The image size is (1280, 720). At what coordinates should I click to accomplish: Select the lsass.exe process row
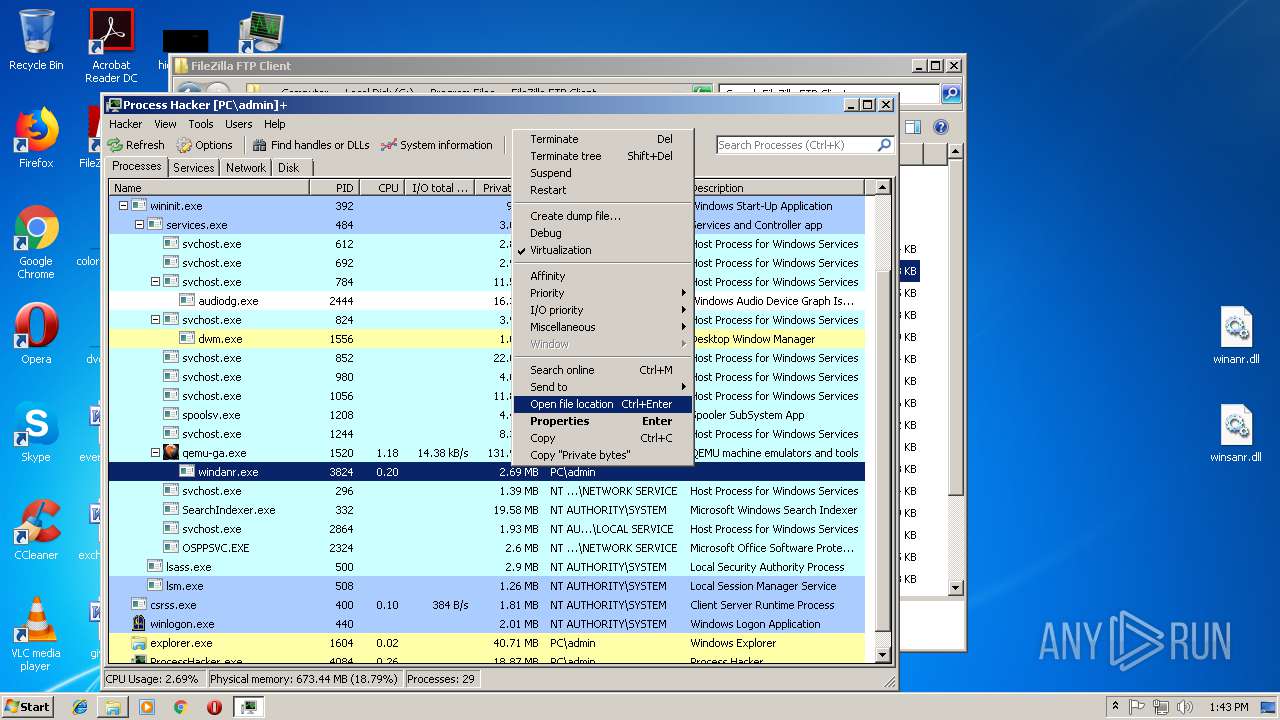click(x=487, y=567)
